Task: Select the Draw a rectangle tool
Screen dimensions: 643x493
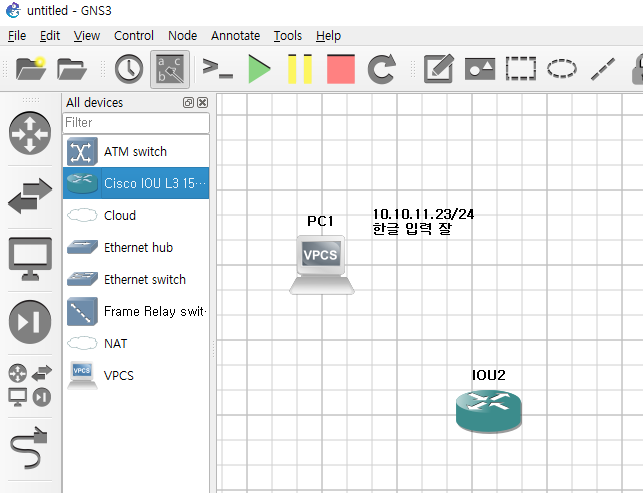Action: (x=521, y=68)
